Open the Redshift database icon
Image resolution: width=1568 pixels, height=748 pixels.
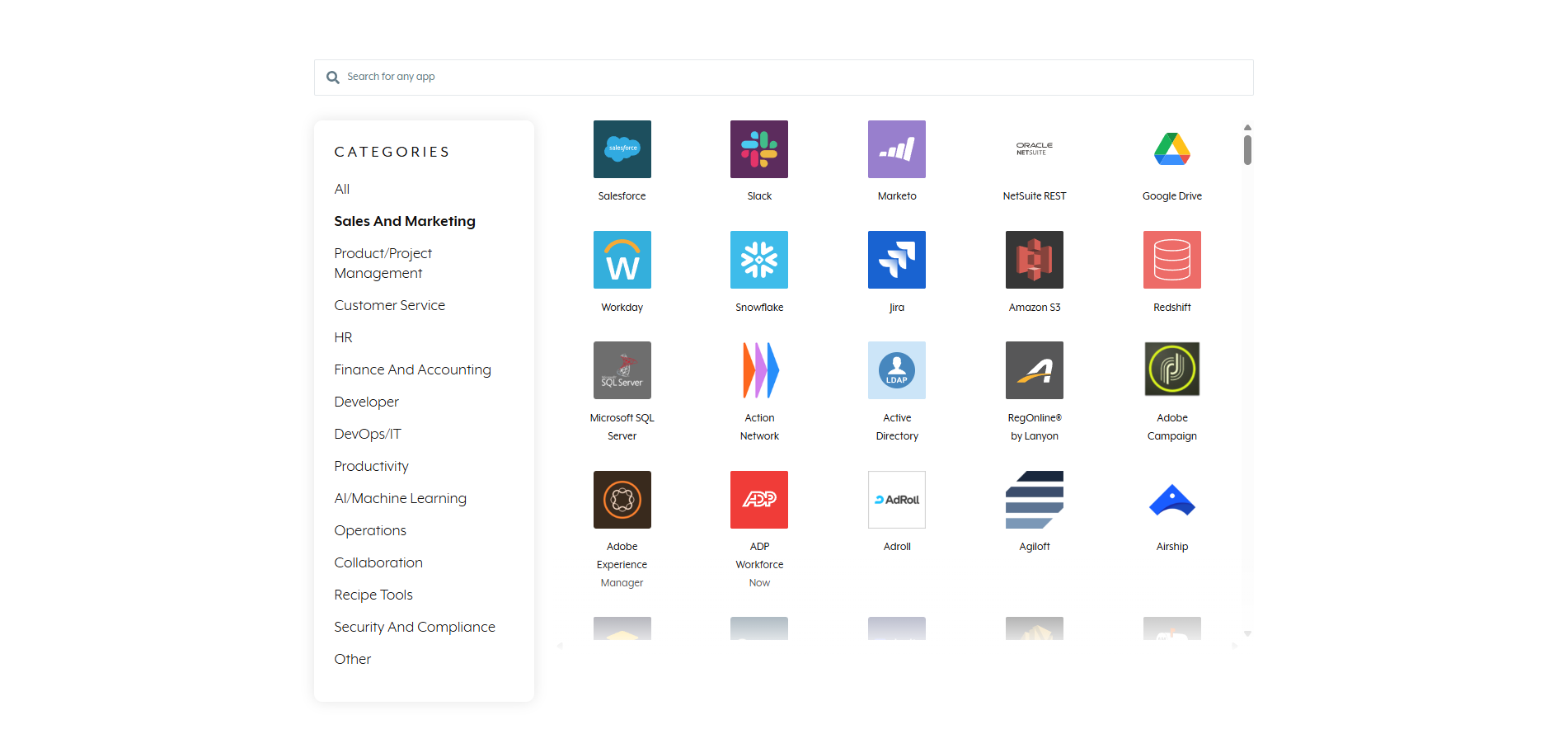point(1171,260)
